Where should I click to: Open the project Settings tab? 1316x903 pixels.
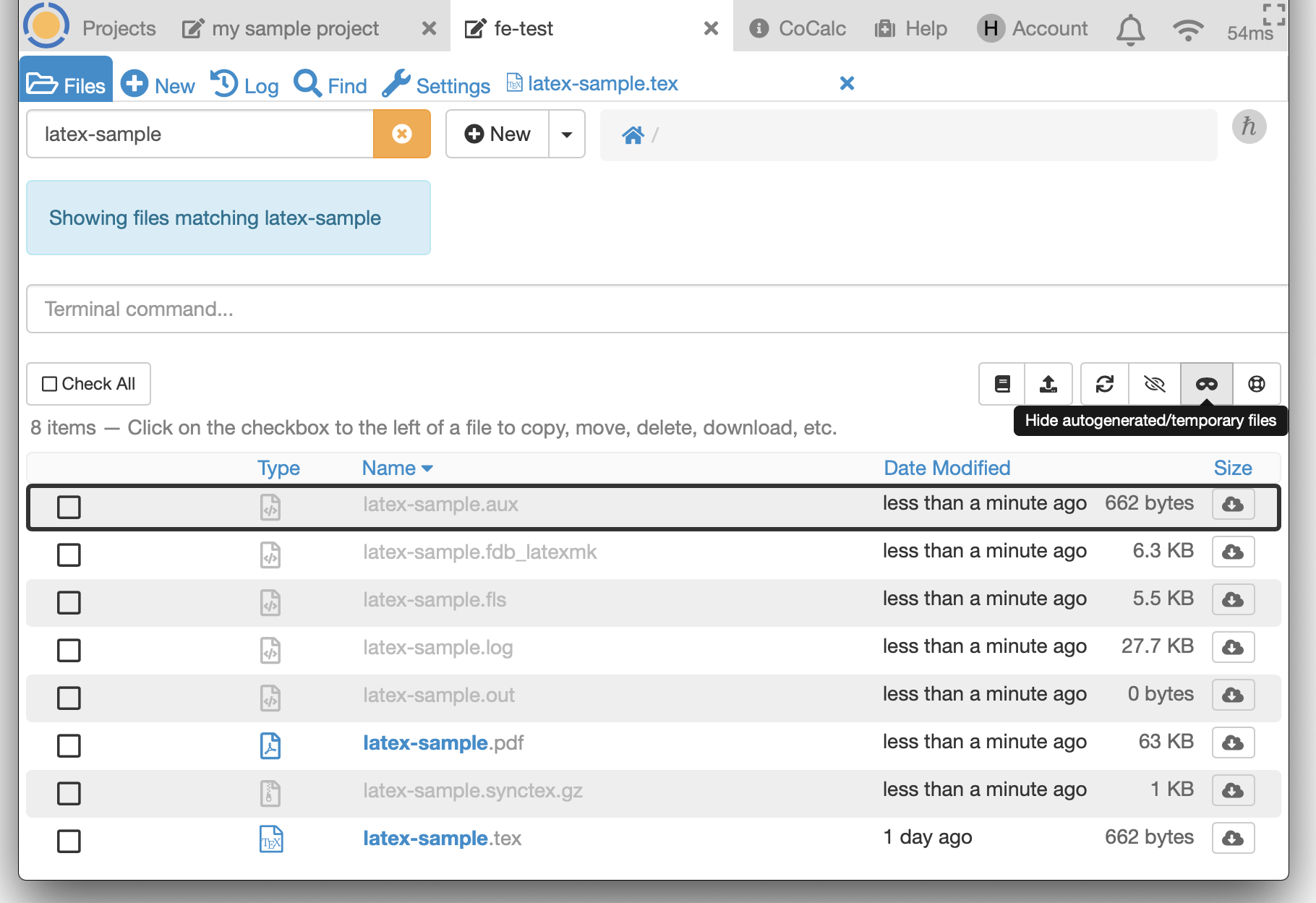(436, 85)
